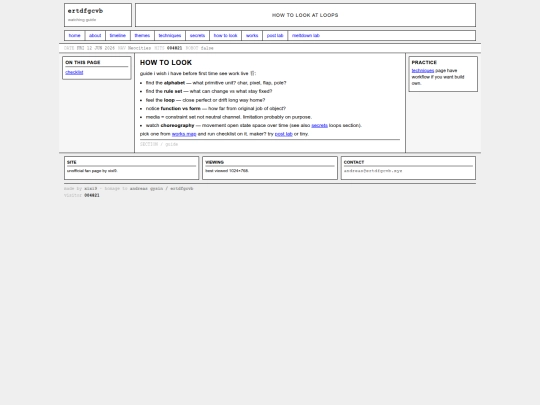This screenshot has width=540, height=405.
Task: Click the HOW TO LOOK AT LOOPS banner
Action: (x=305, y=15)
